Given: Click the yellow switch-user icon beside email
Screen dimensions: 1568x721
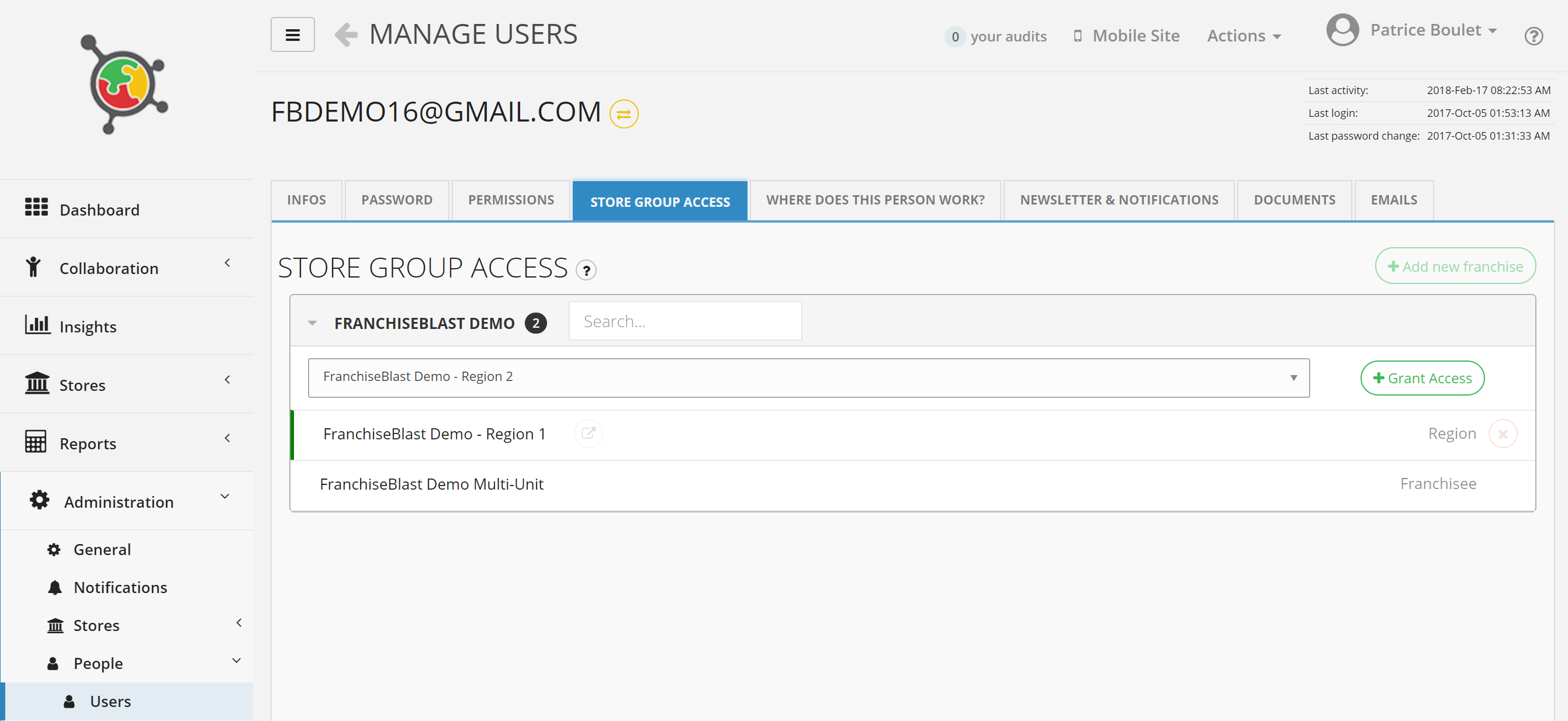Looking at the screenshot, I should [624, 114].
